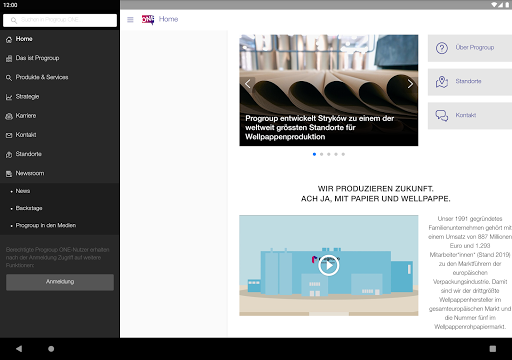Select the third carousel page dot
This screenshot has width=512, height=360.
click(x=329, y=154)
